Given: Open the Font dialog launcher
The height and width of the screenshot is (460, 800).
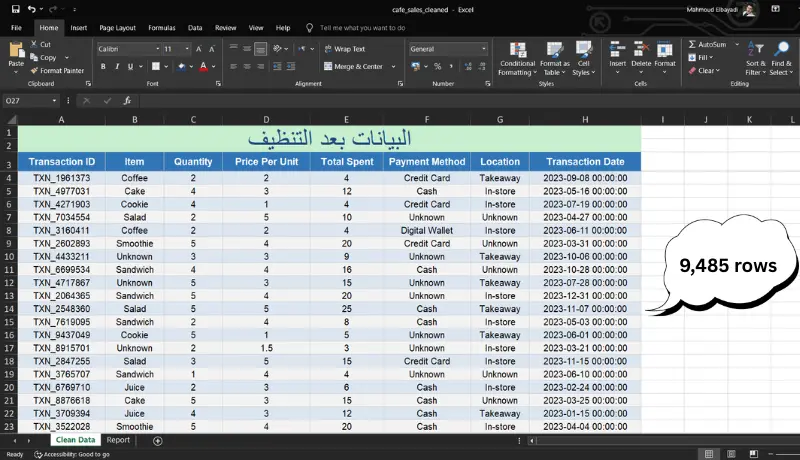Looking at the screenshot, I should pos(218,84).
